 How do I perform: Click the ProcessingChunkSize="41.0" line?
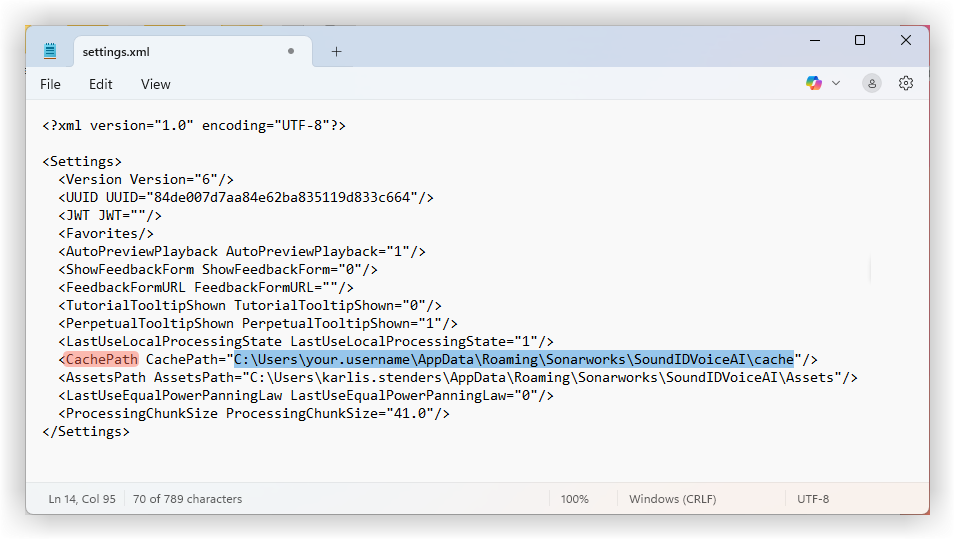tap(254, 414)
